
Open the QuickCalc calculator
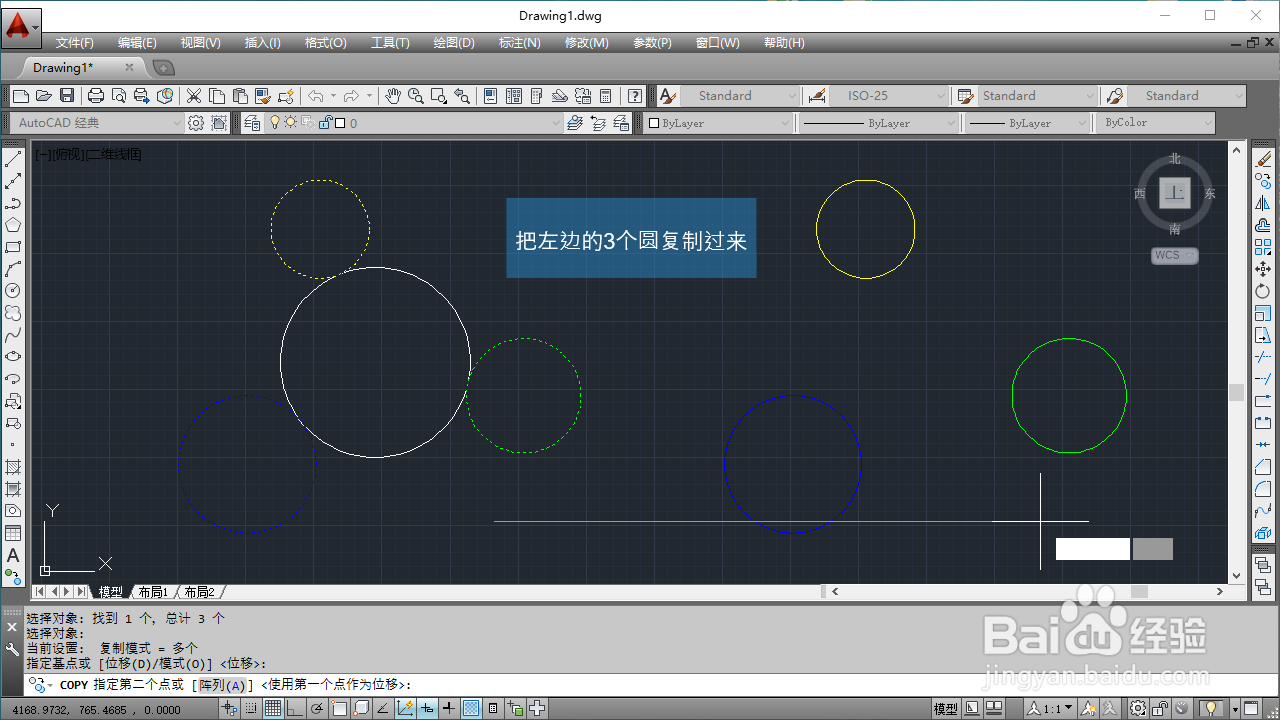(x=605, y=96)
